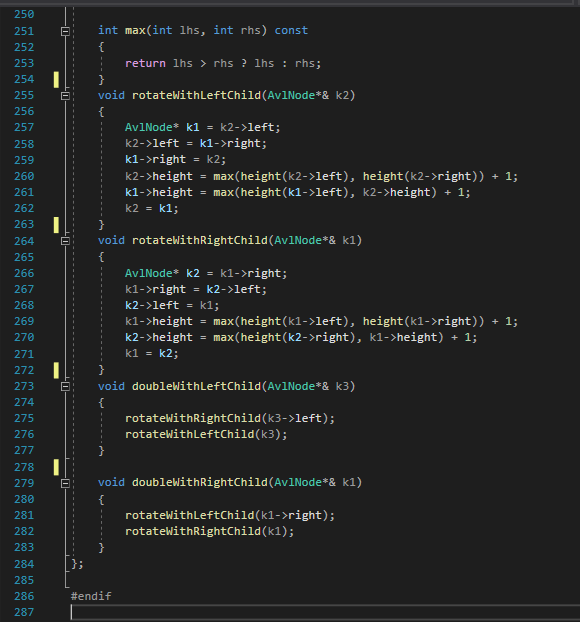Click k1->right = k2 on line 259

click(175, 159)
